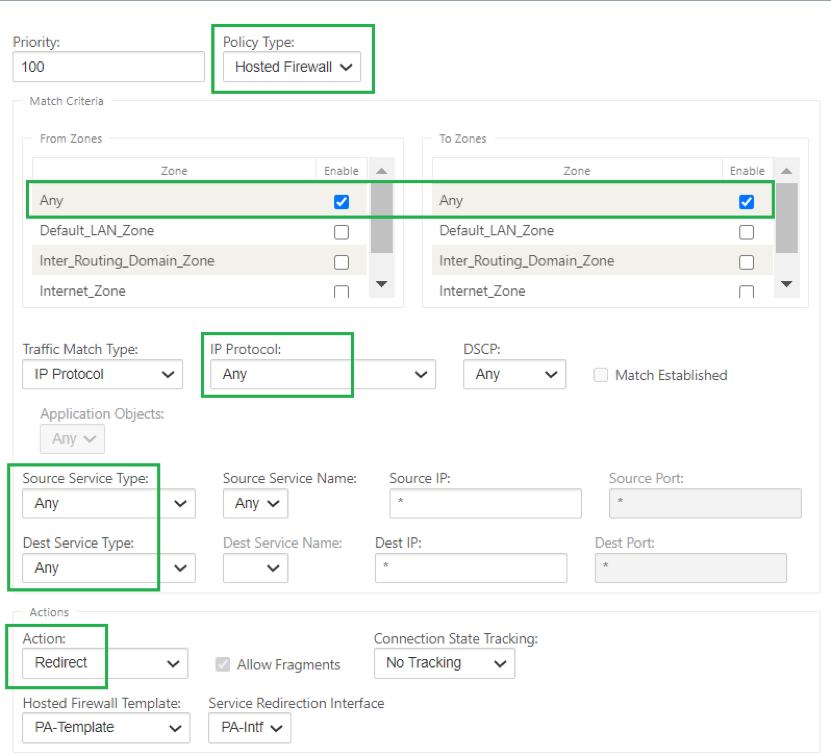831x756 pixels.
Task: Open the IP Protocol dropdown
Action: click(x=323, y=374)
